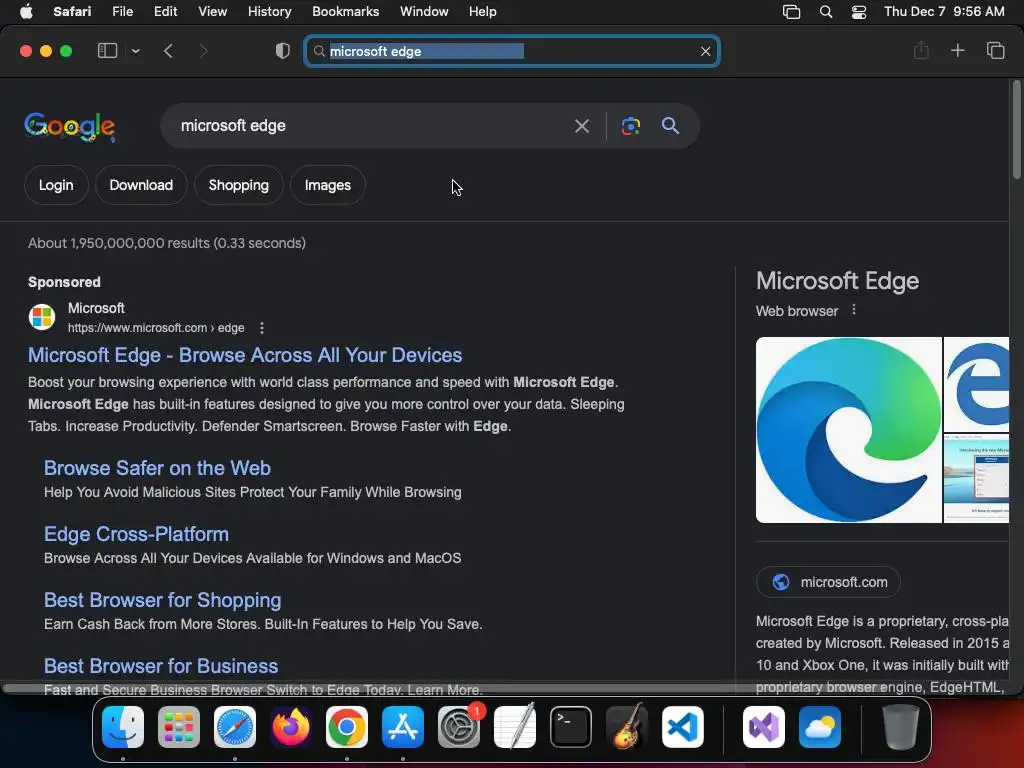
Task: Open the Apple menu
Action: tap(26, 12)
